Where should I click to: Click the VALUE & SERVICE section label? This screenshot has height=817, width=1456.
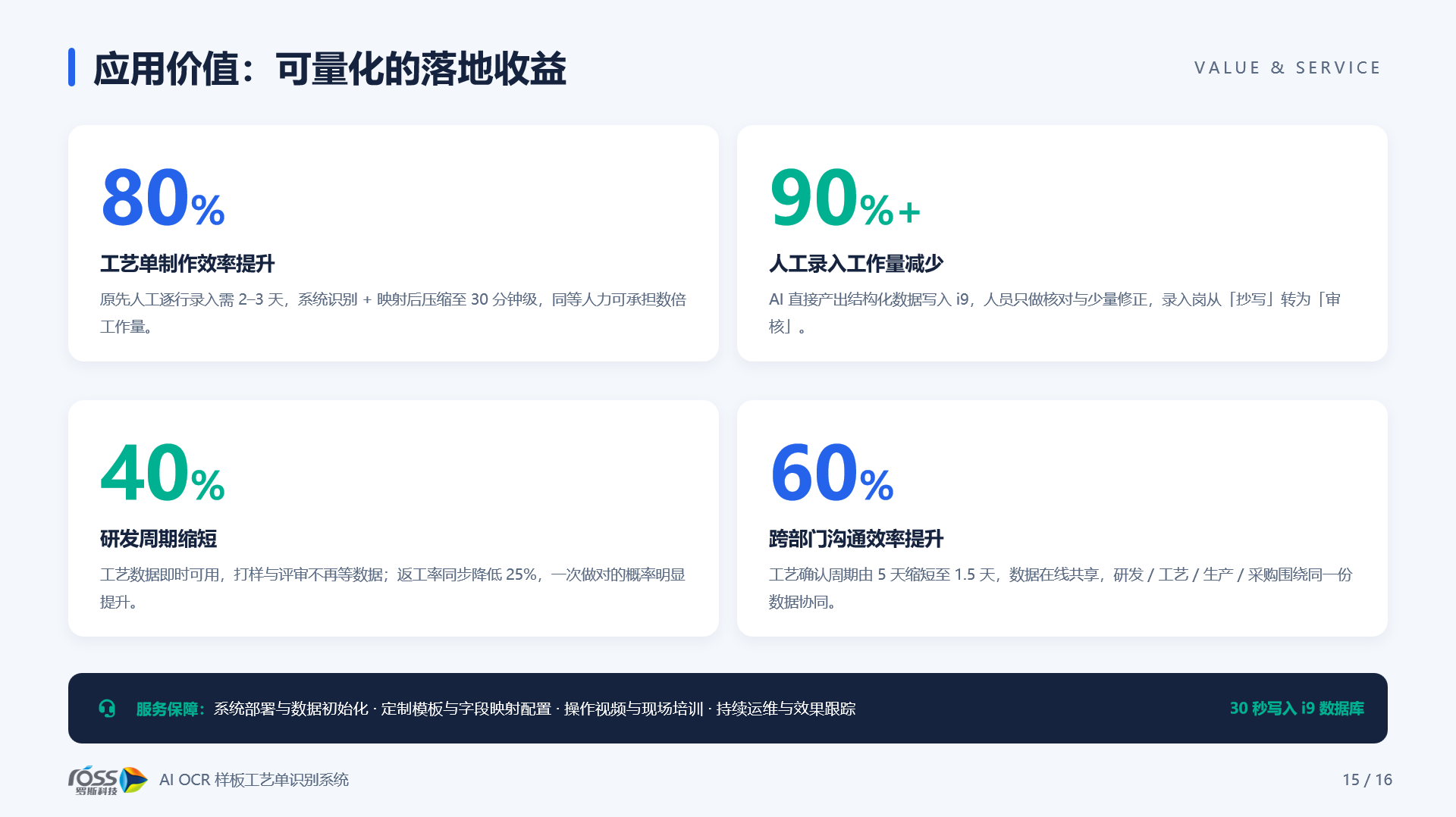coord(1288,67)
